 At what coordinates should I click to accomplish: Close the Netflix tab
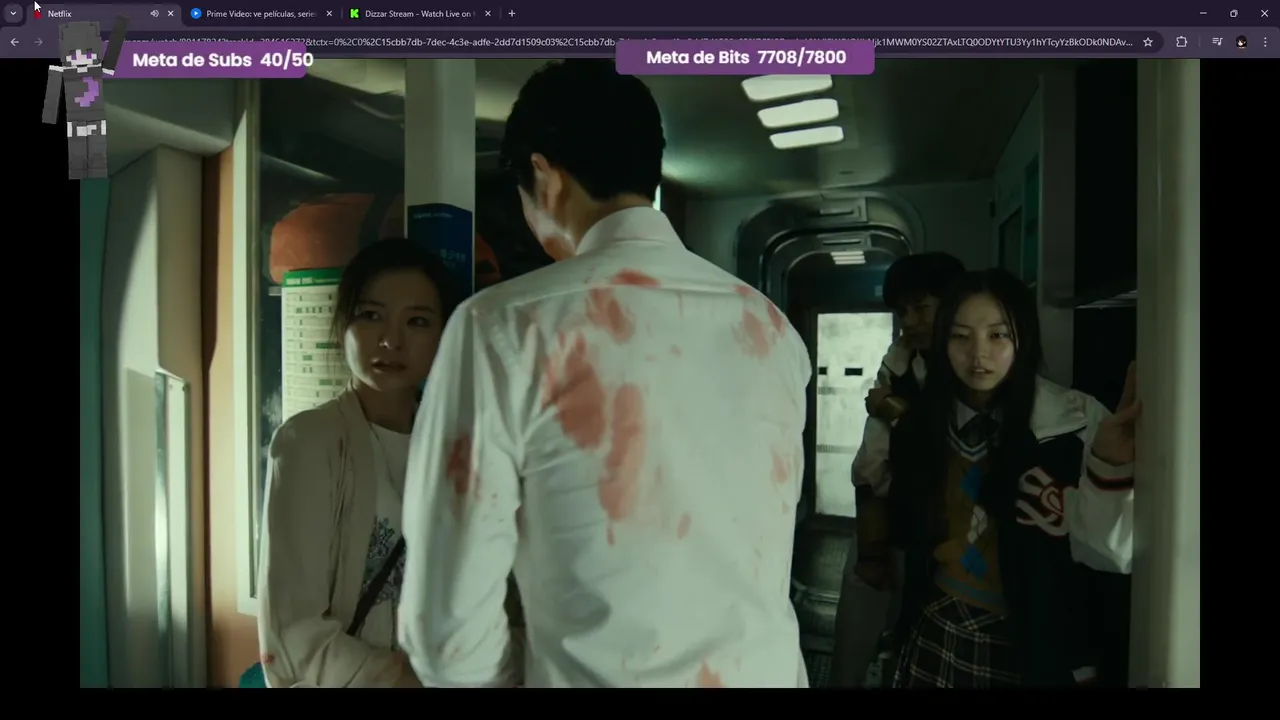pyautogui.click(x=170, y=14)
